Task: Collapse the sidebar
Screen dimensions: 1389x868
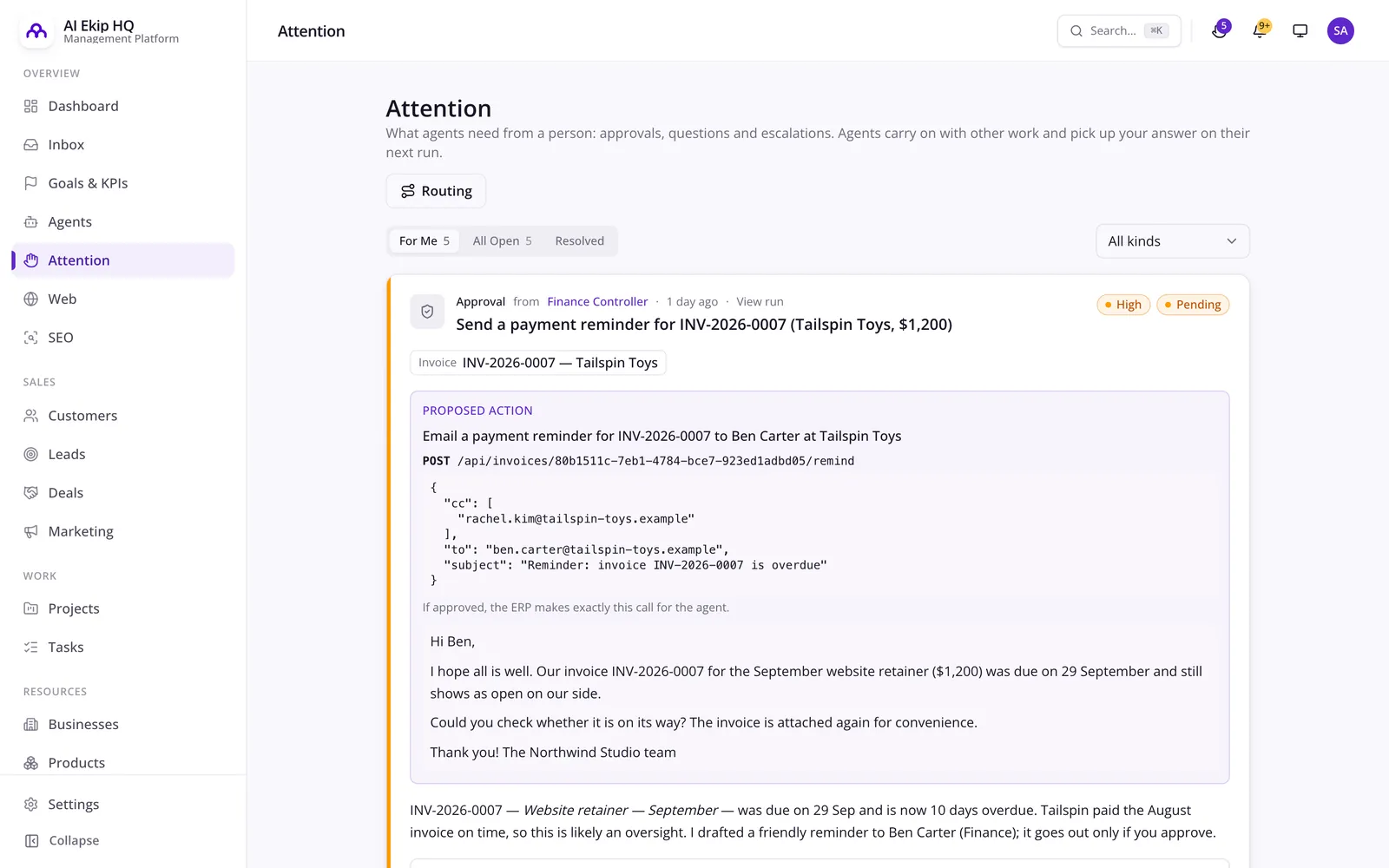Action: point(62,840)
